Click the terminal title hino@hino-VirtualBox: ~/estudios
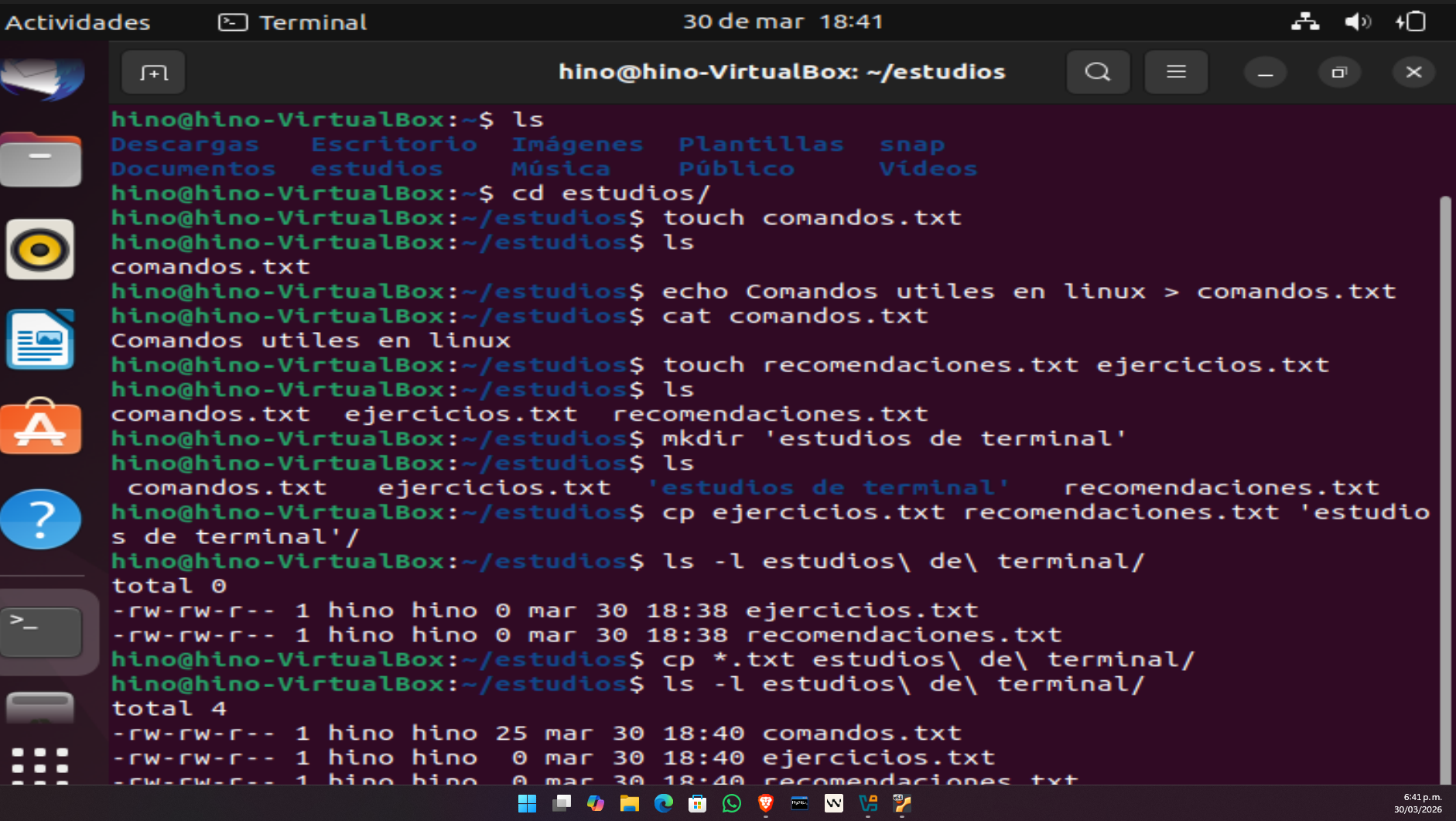This screenshot has width=1456, height=821. (x=781, y=72)
